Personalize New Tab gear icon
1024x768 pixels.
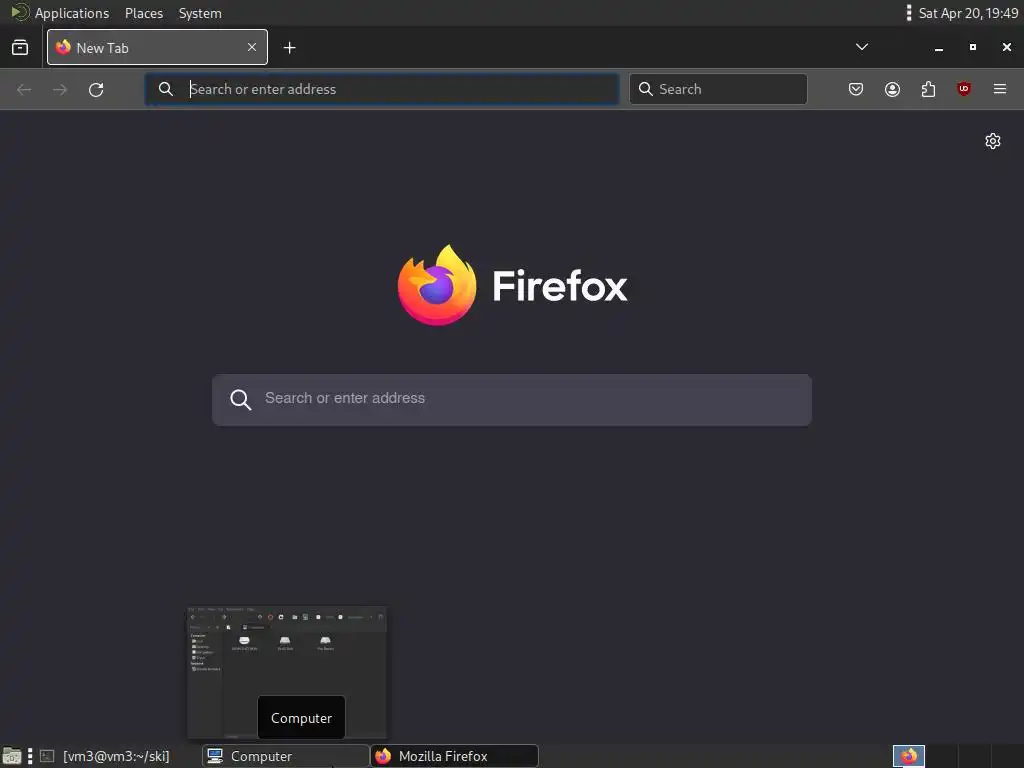pos(993,141)
